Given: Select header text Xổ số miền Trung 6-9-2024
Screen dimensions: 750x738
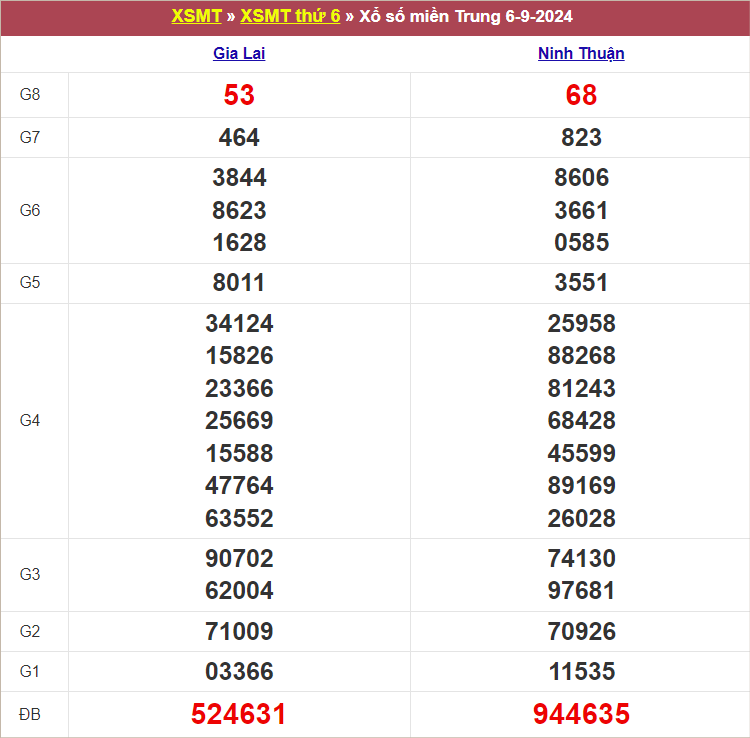Looking at the screenshot, I should (x=466, y=16).
